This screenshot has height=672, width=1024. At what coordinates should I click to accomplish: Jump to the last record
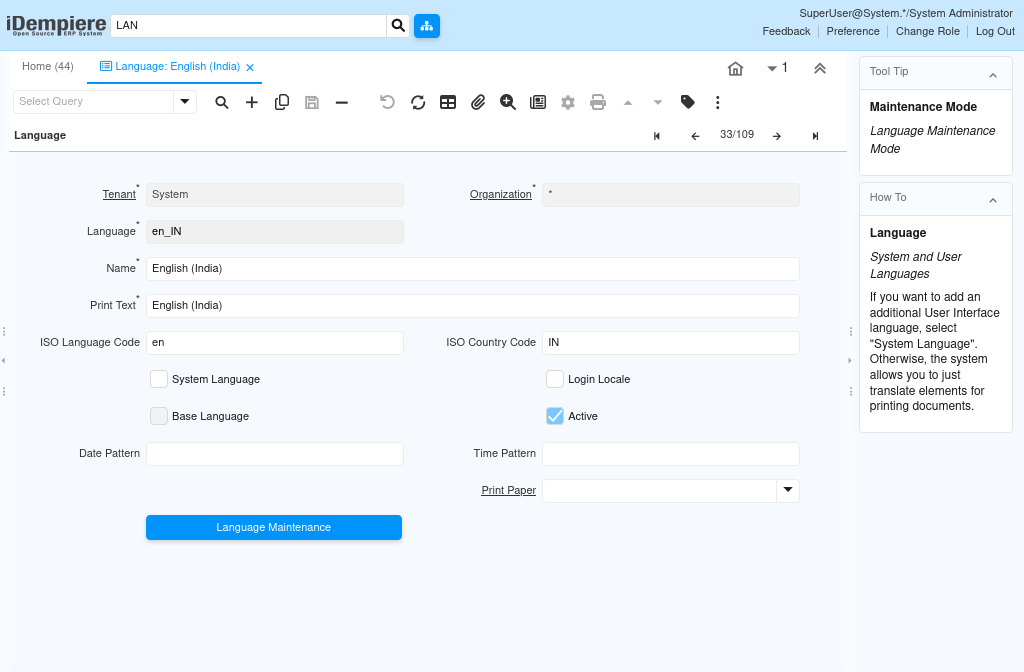coord(815,136)
